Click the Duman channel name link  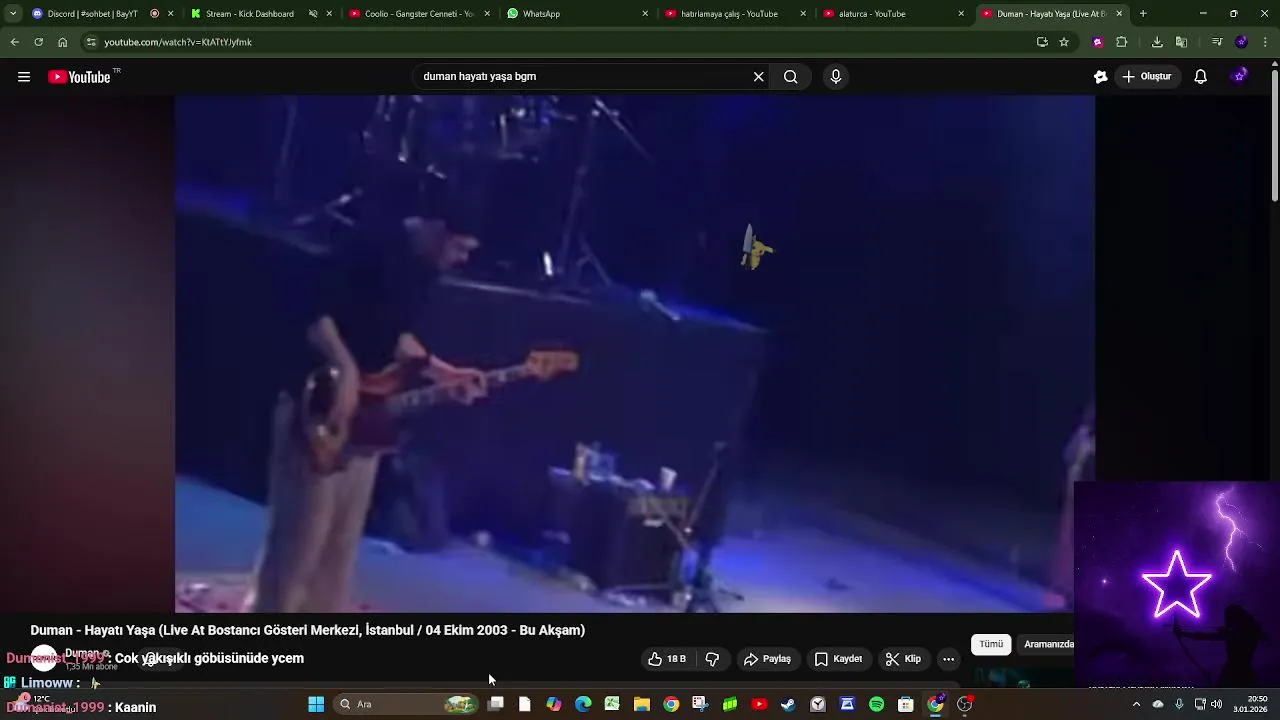[83, 653]
